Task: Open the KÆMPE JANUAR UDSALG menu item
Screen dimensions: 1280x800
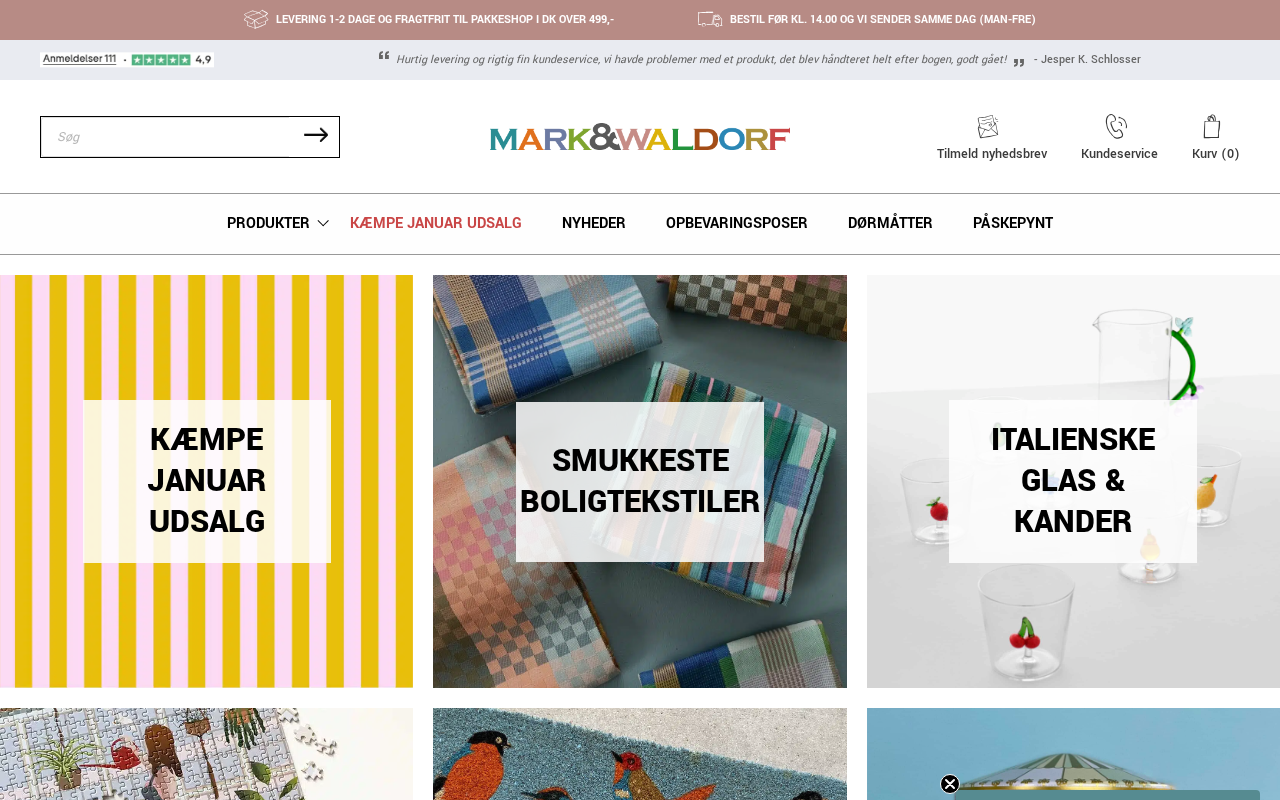Action: click(436, 223)
